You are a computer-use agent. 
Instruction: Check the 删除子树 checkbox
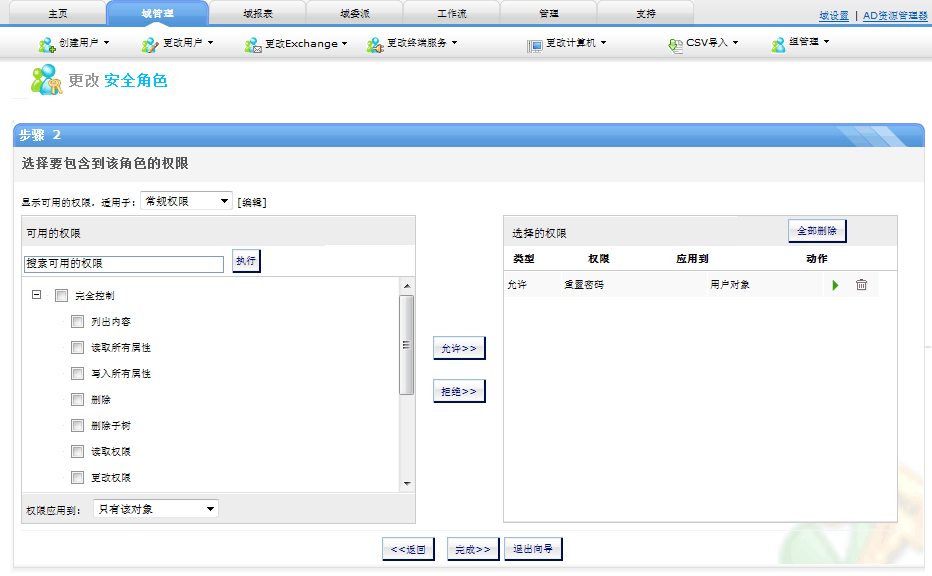pos(77,425)
